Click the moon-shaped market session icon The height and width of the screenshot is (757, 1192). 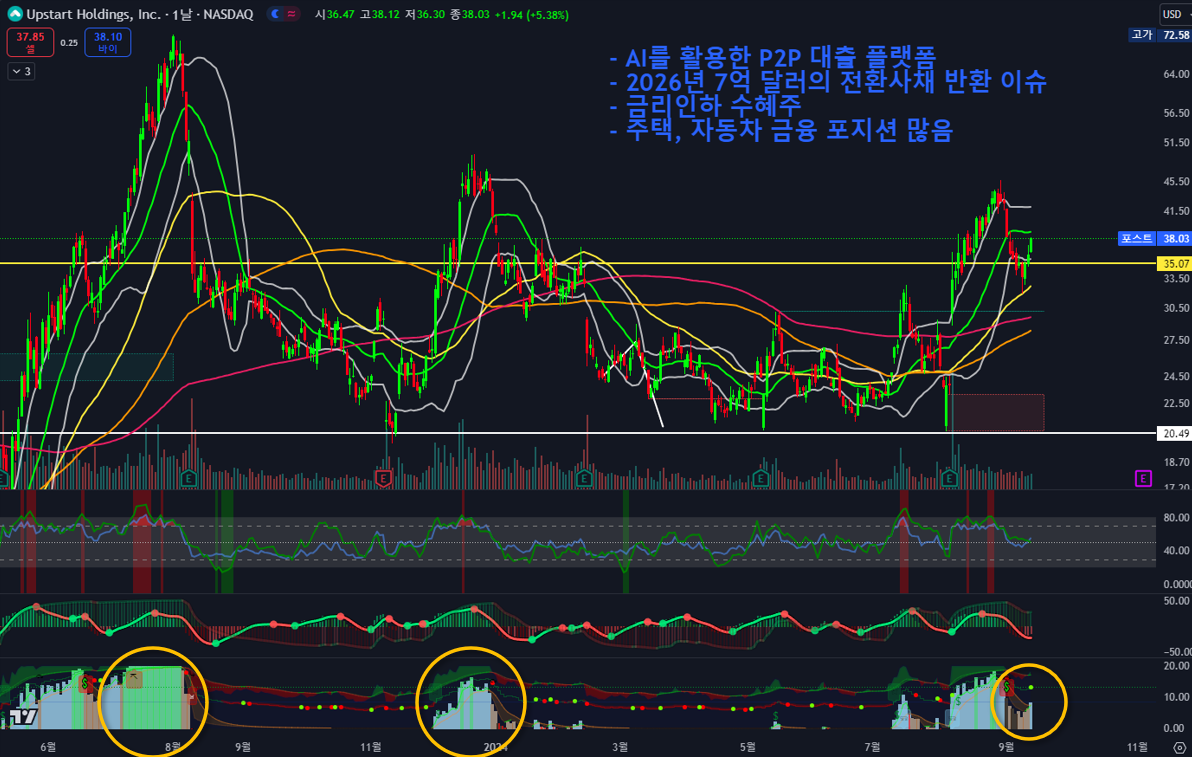[273, 14]
